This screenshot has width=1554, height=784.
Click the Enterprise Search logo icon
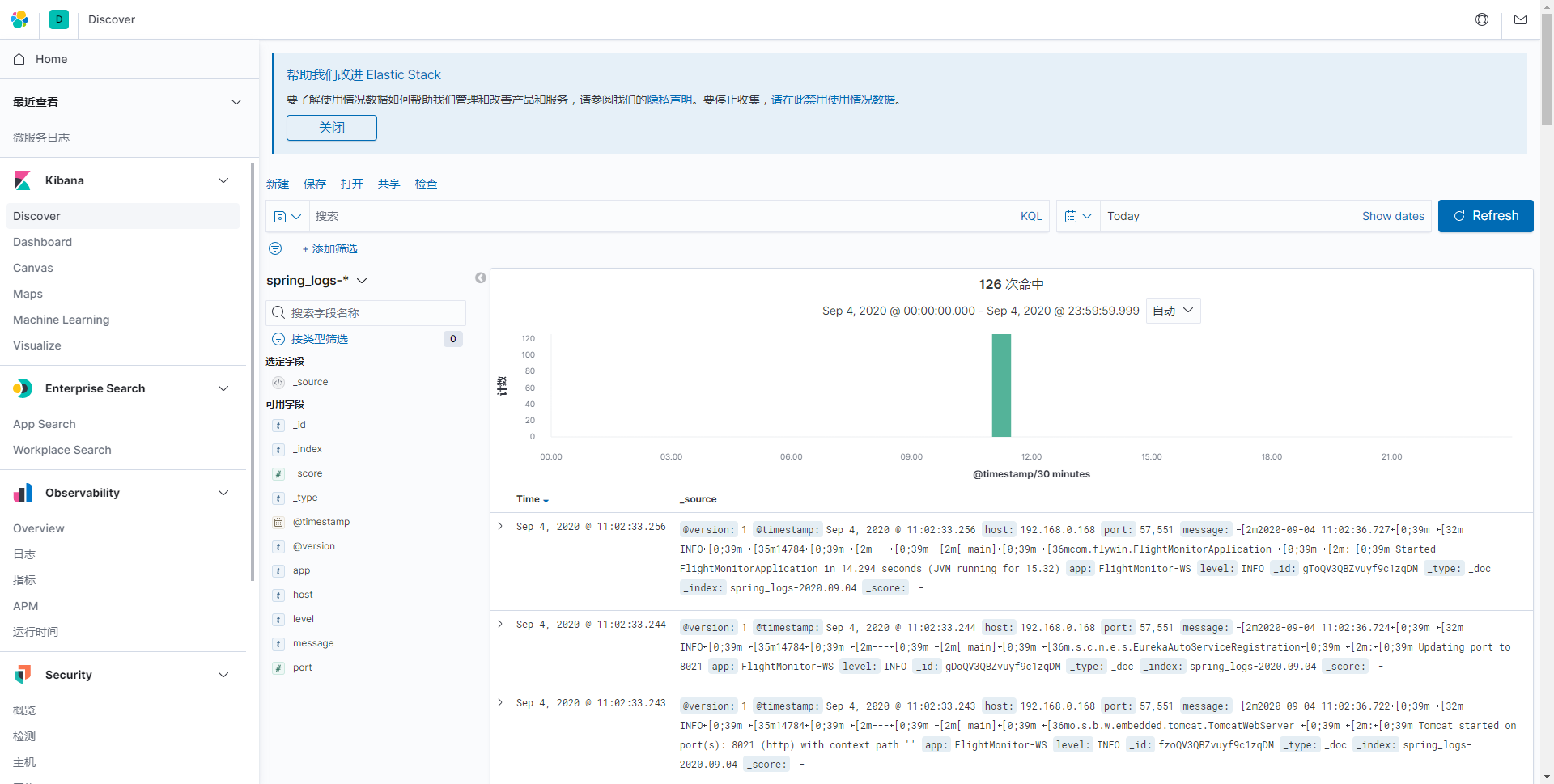[23, 388]
